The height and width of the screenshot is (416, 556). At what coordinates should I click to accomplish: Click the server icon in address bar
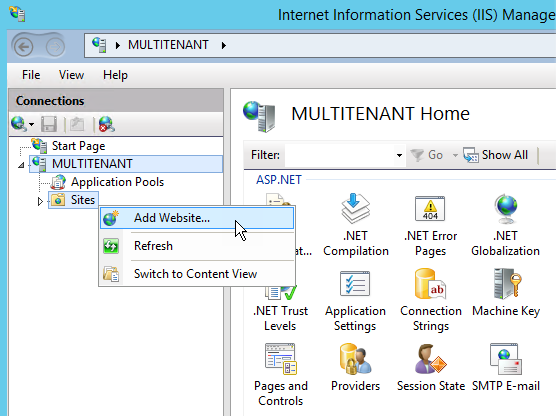99,45
